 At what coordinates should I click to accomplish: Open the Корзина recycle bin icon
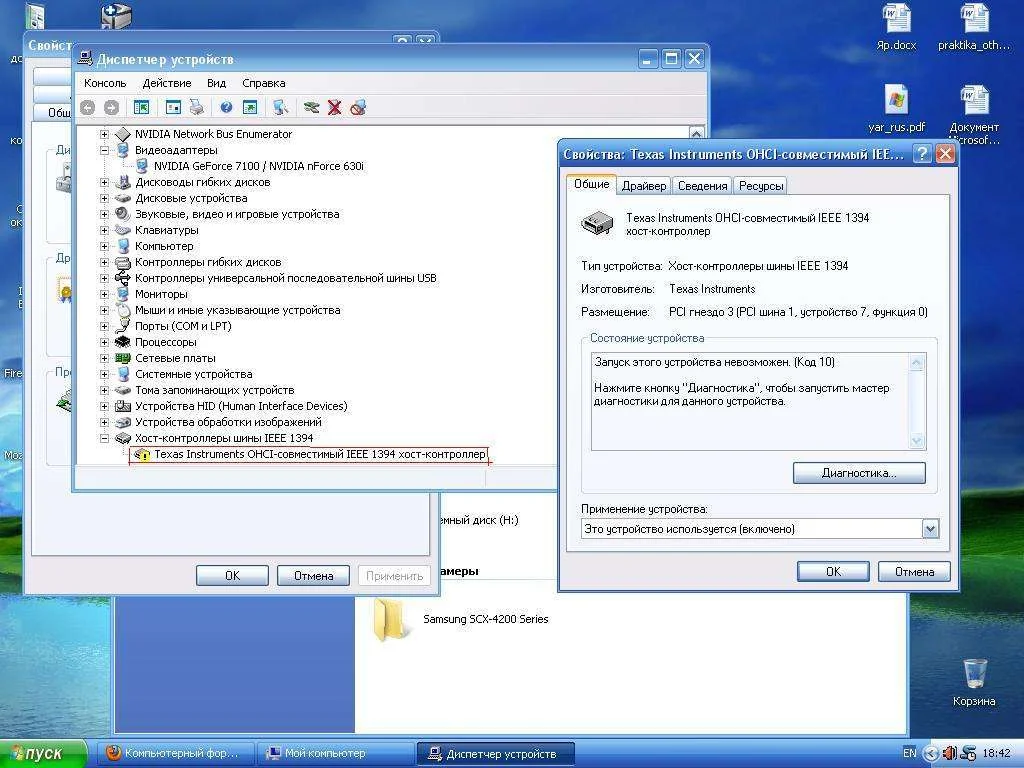click(x=974, y=682)
